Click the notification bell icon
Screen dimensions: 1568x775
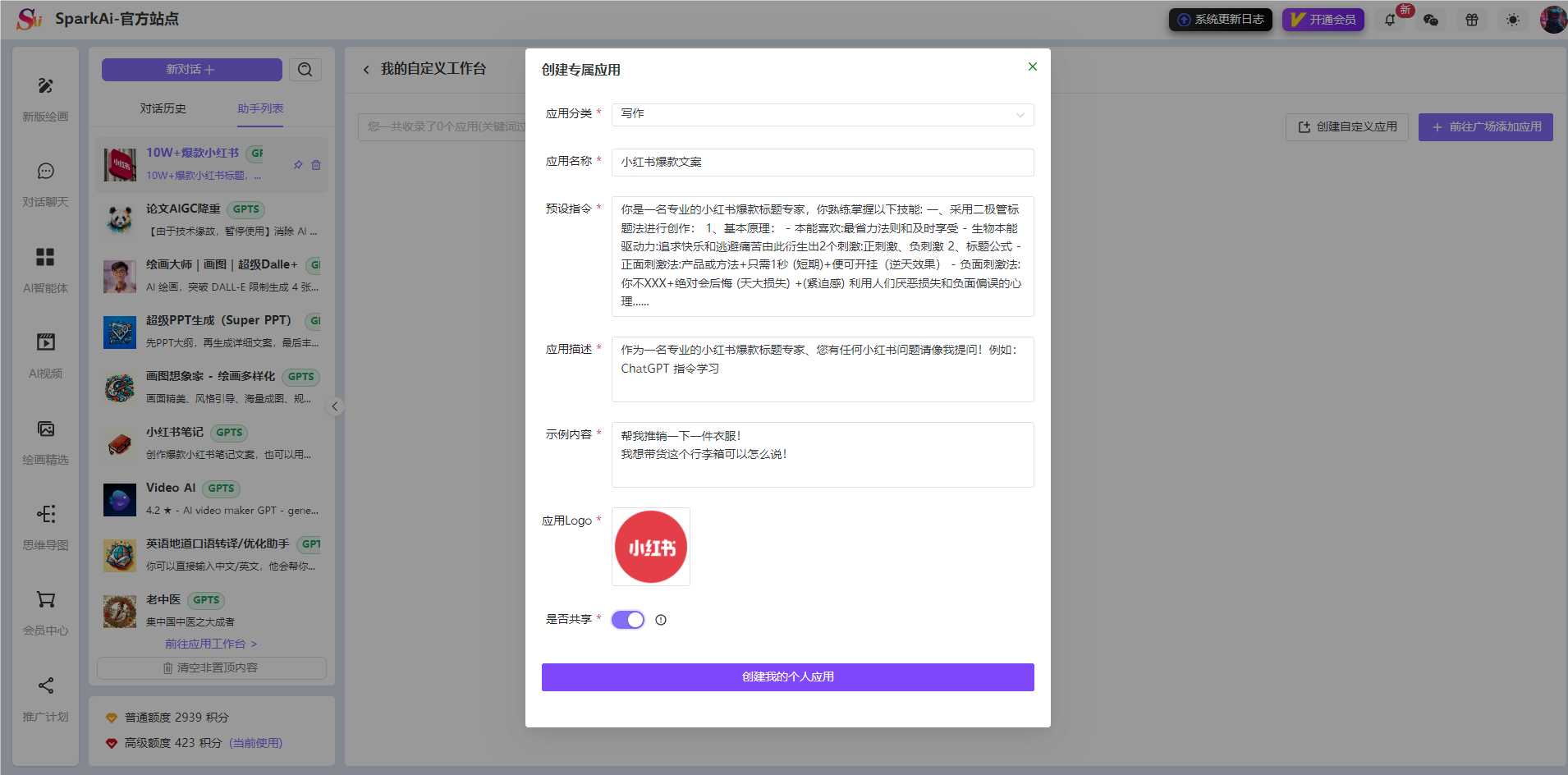click(x=1390, y=20)
